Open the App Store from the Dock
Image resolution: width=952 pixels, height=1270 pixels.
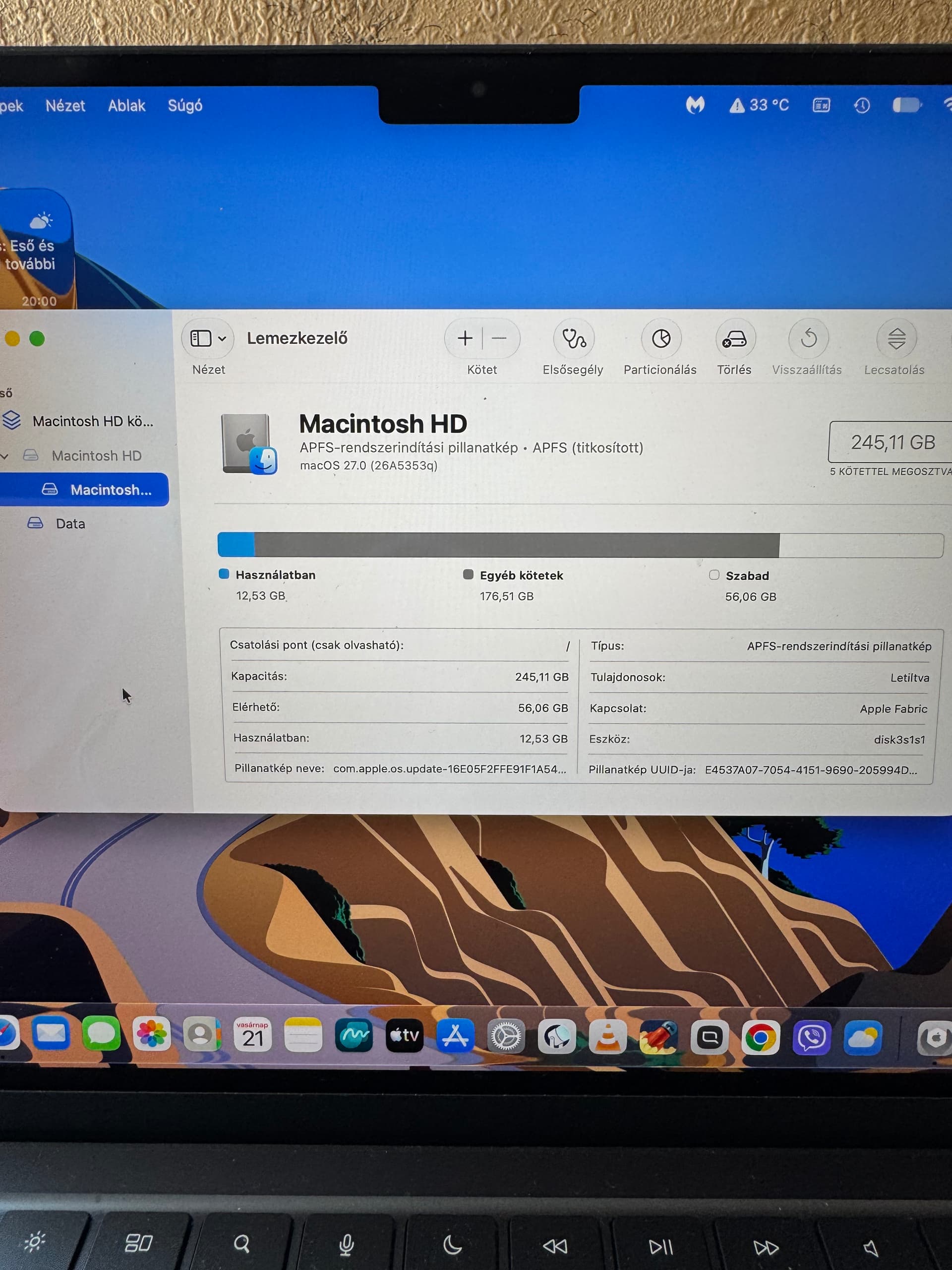(x=455, y=1036)
